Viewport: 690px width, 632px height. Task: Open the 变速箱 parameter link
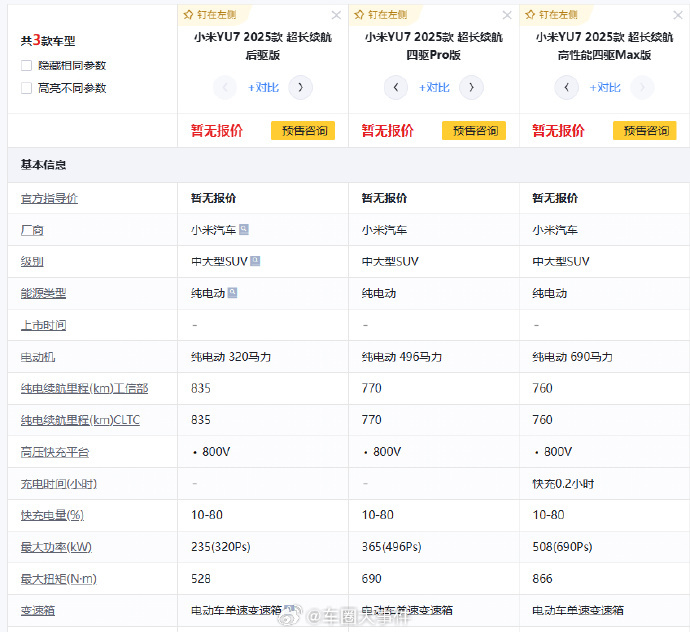point(38,610)
